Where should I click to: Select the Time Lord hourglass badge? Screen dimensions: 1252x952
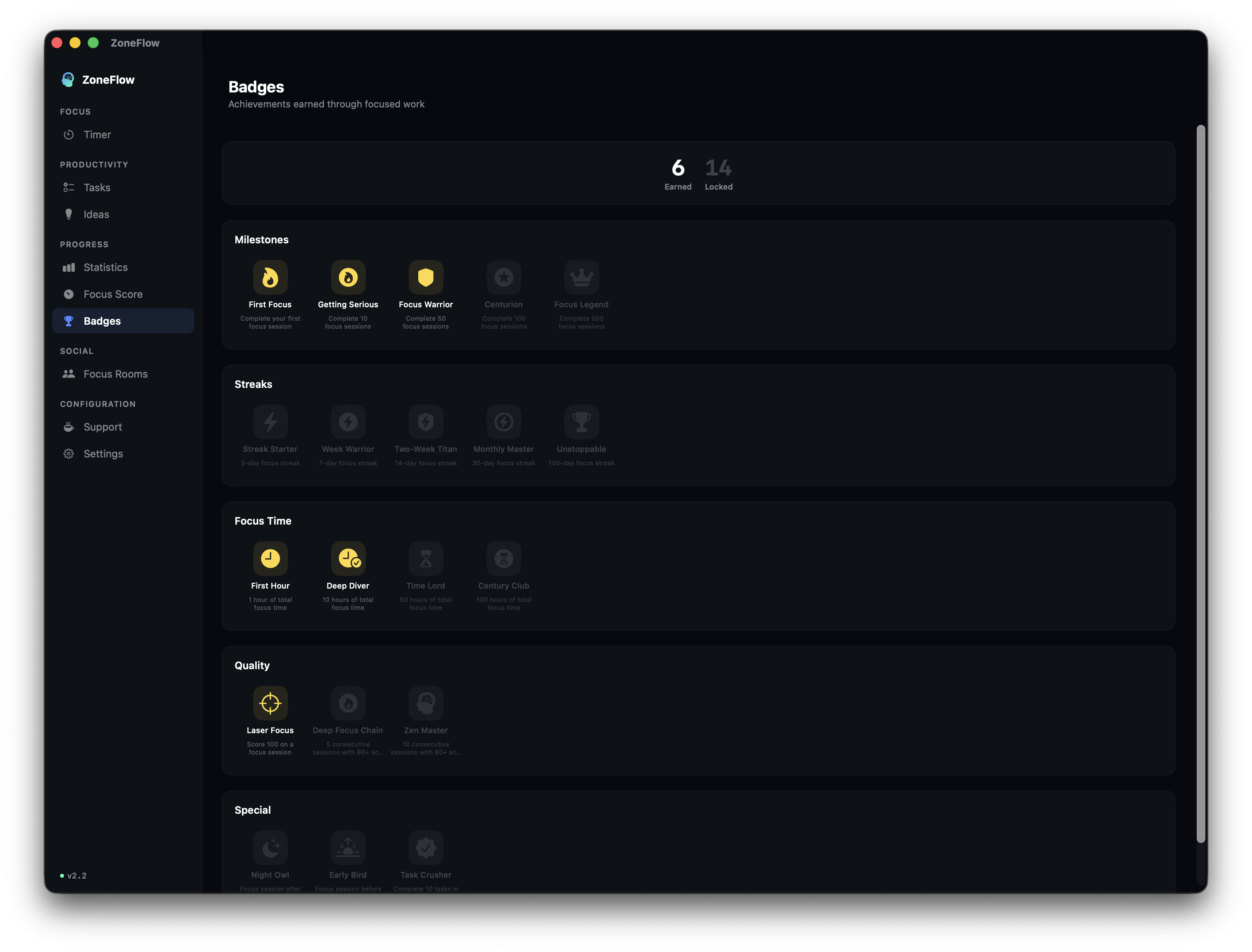(x=426, y=559)
